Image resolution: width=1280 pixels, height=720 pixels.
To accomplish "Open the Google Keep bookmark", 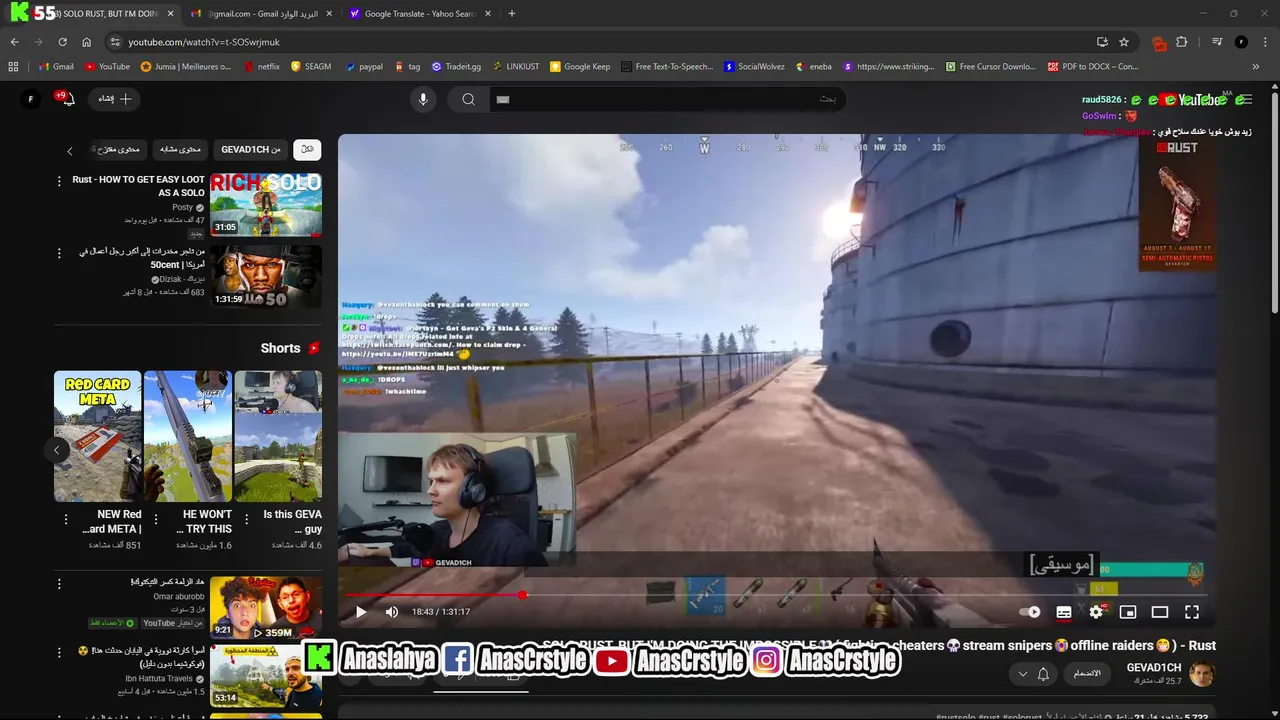I will 580,67.
